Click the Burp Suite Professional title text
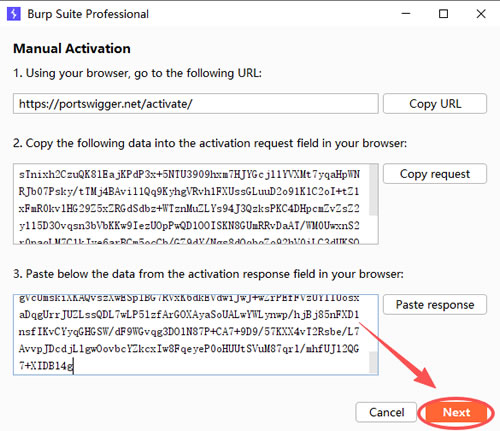This screenshot has height=431, width=500. click(x=88, y=14)
